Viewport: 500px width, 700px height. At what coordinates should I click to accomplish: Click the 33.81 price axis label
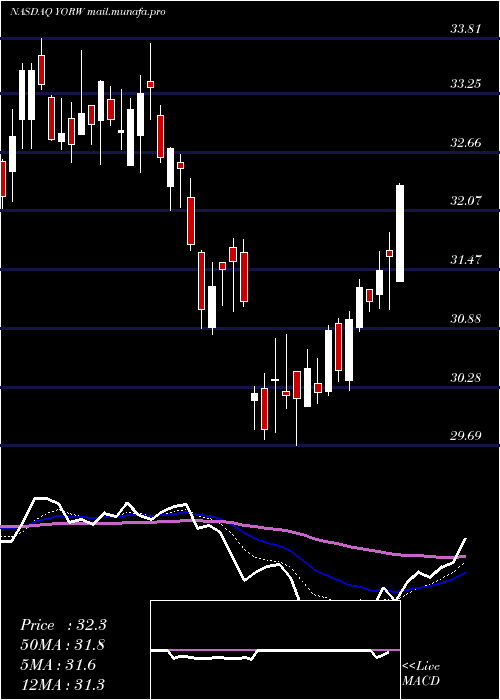point(466,29)
